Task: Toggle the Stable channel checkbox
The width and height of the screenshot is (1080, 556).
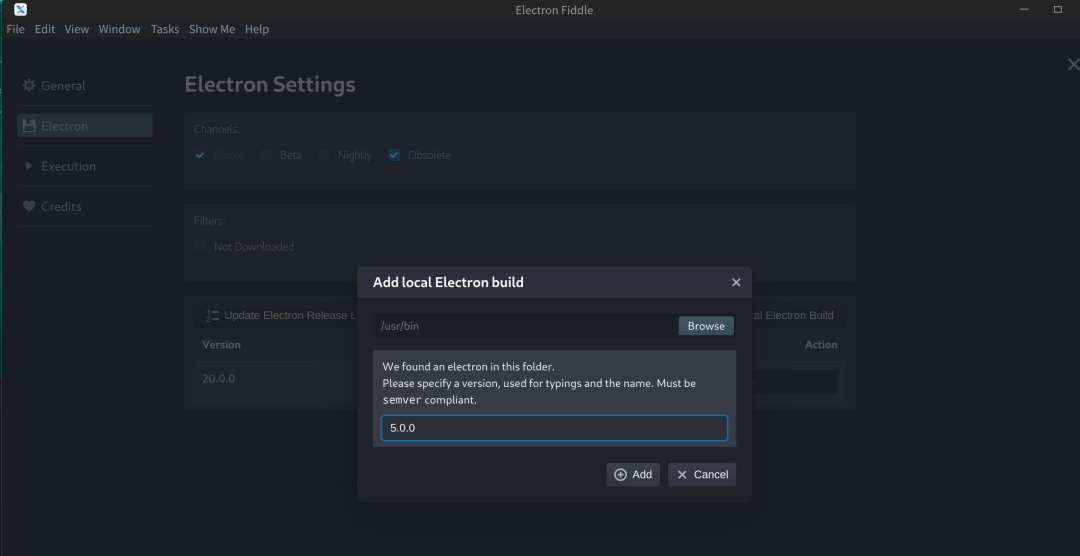Action: pyautogui.click(x=200, y=155)
